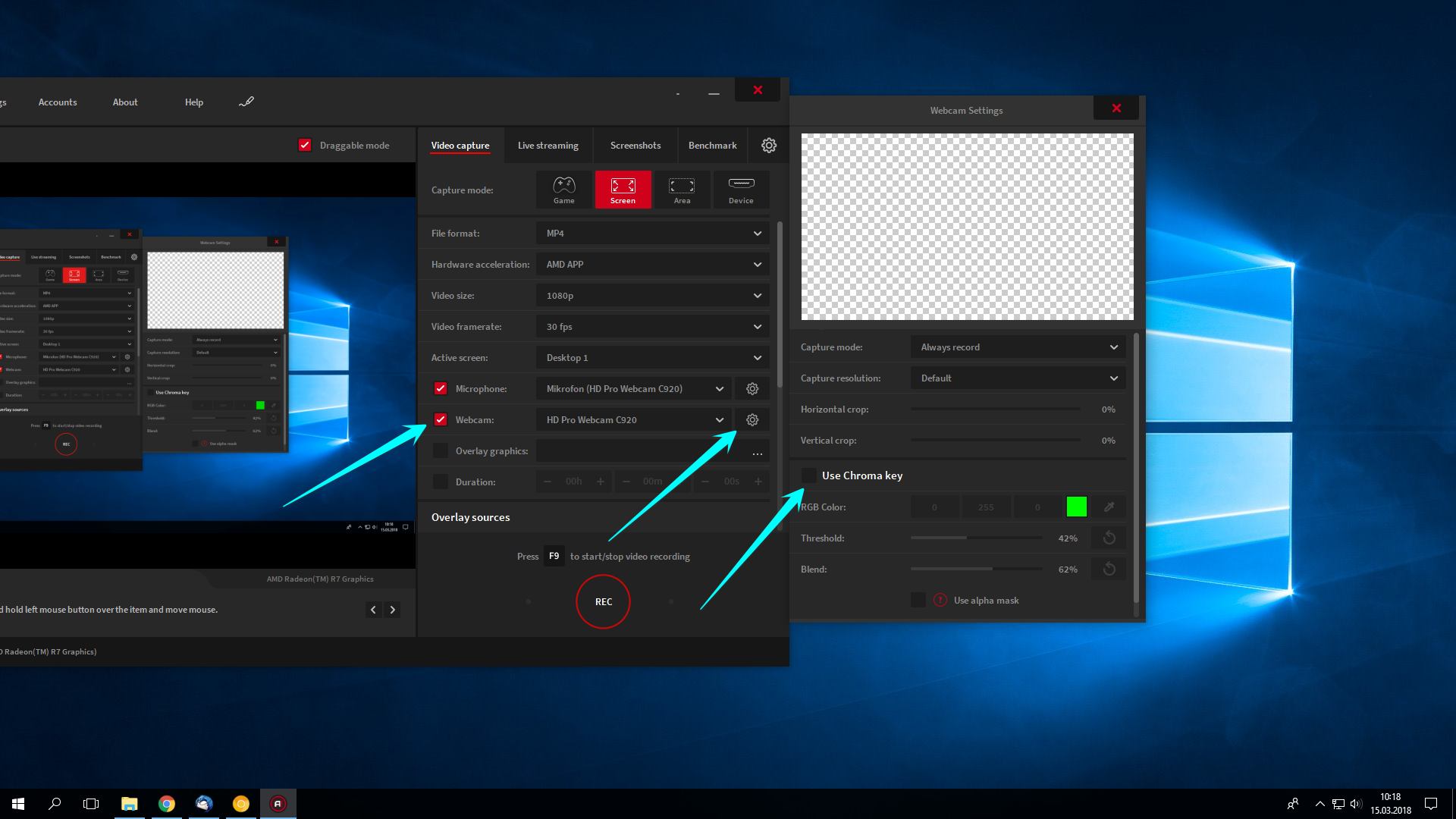This screenshot has width=1456, height=819.
Task: Toggle the Webcam checkbox on
Action: click(440, 419)
